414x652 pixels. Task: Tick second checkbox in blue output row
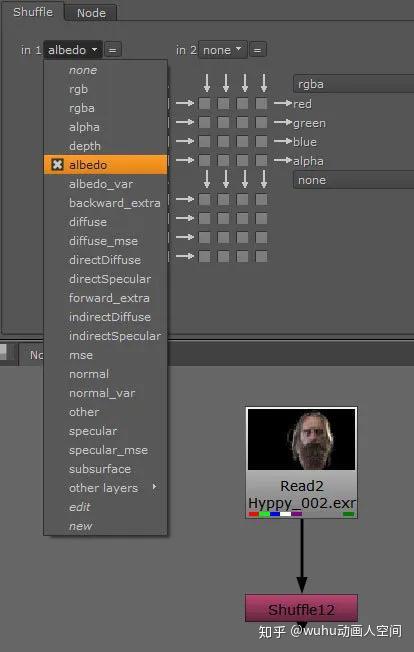point(224,141)
